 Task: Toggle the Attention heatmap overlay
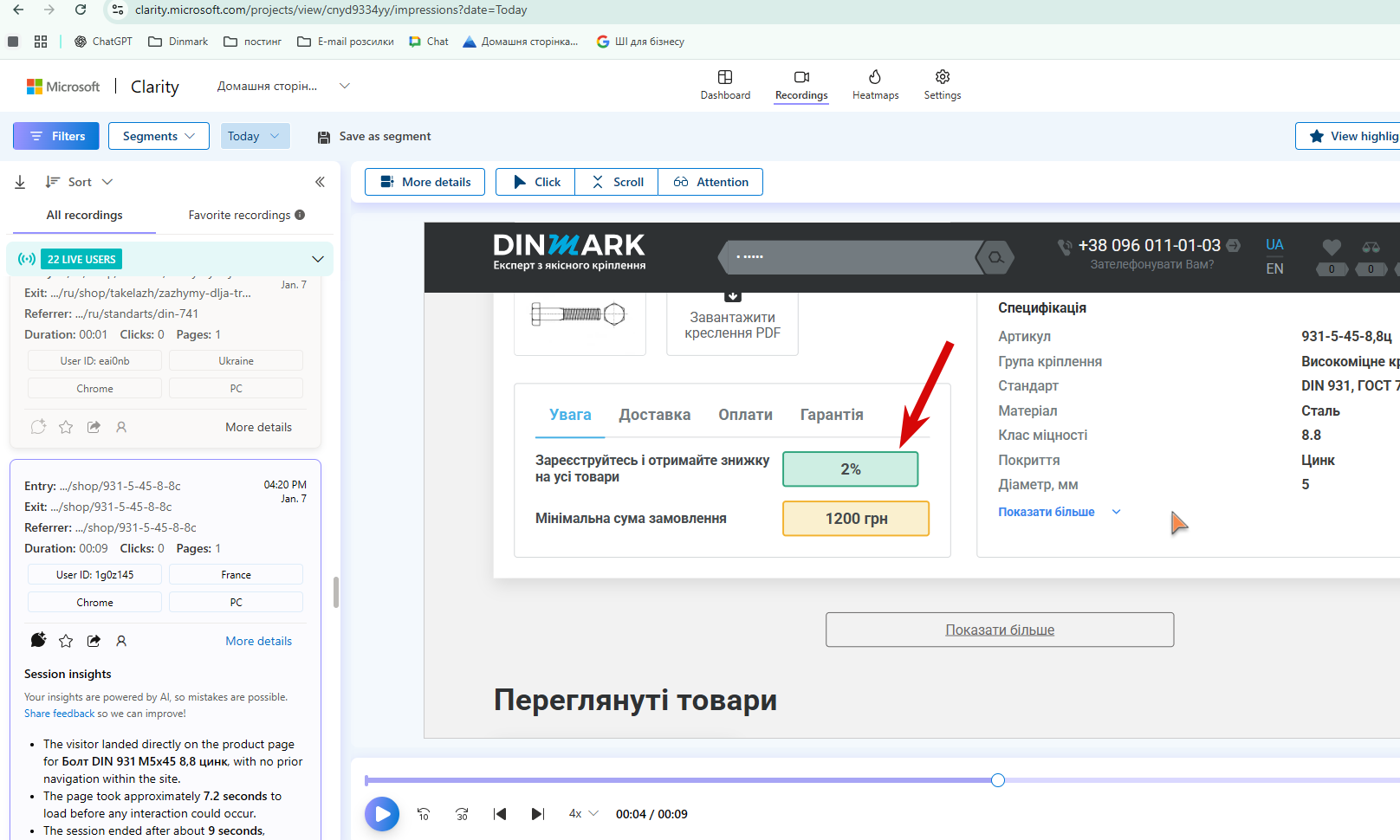(710, 182)
